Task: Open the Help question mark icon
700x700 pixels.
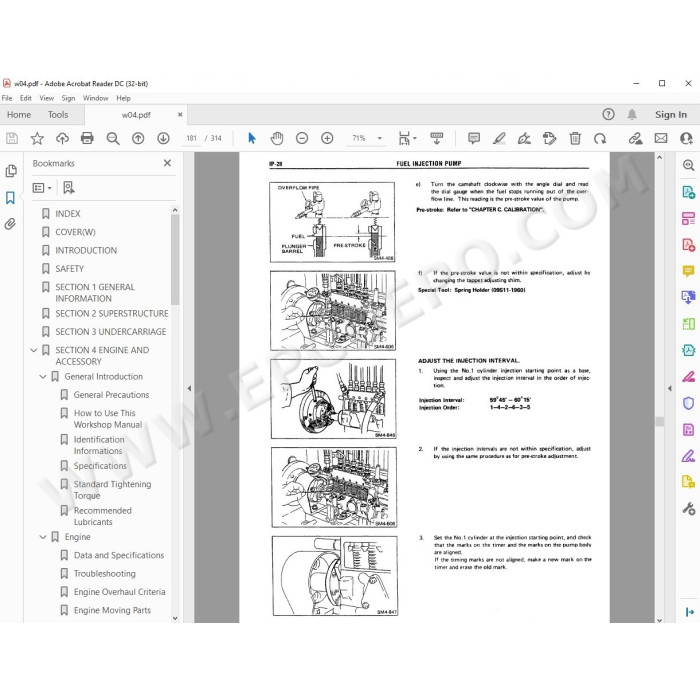Action: 608,114
